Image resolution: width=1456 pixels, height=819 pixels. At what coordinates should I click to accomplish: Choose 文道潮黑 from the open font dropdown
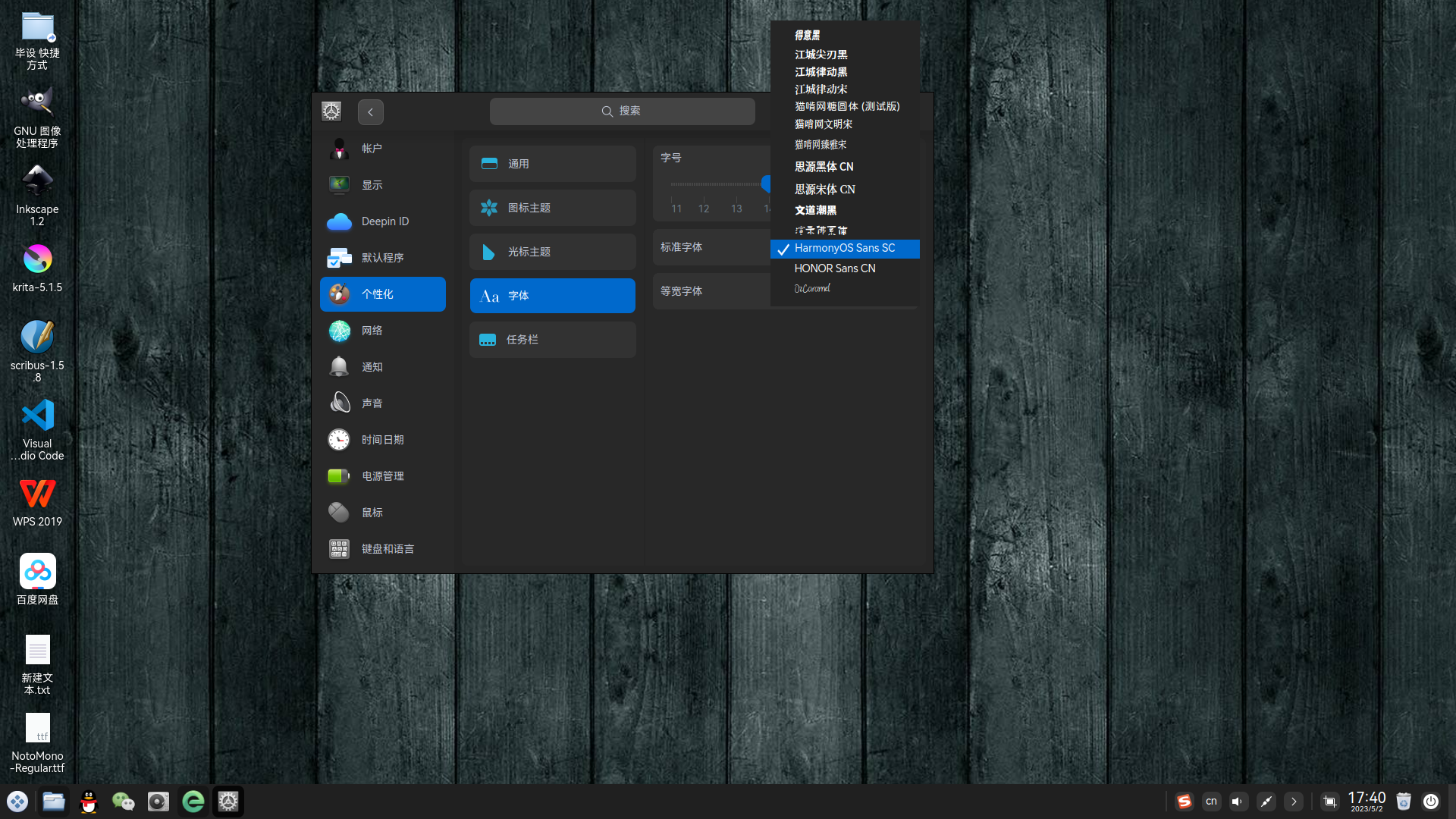click(x=816, y=210)
